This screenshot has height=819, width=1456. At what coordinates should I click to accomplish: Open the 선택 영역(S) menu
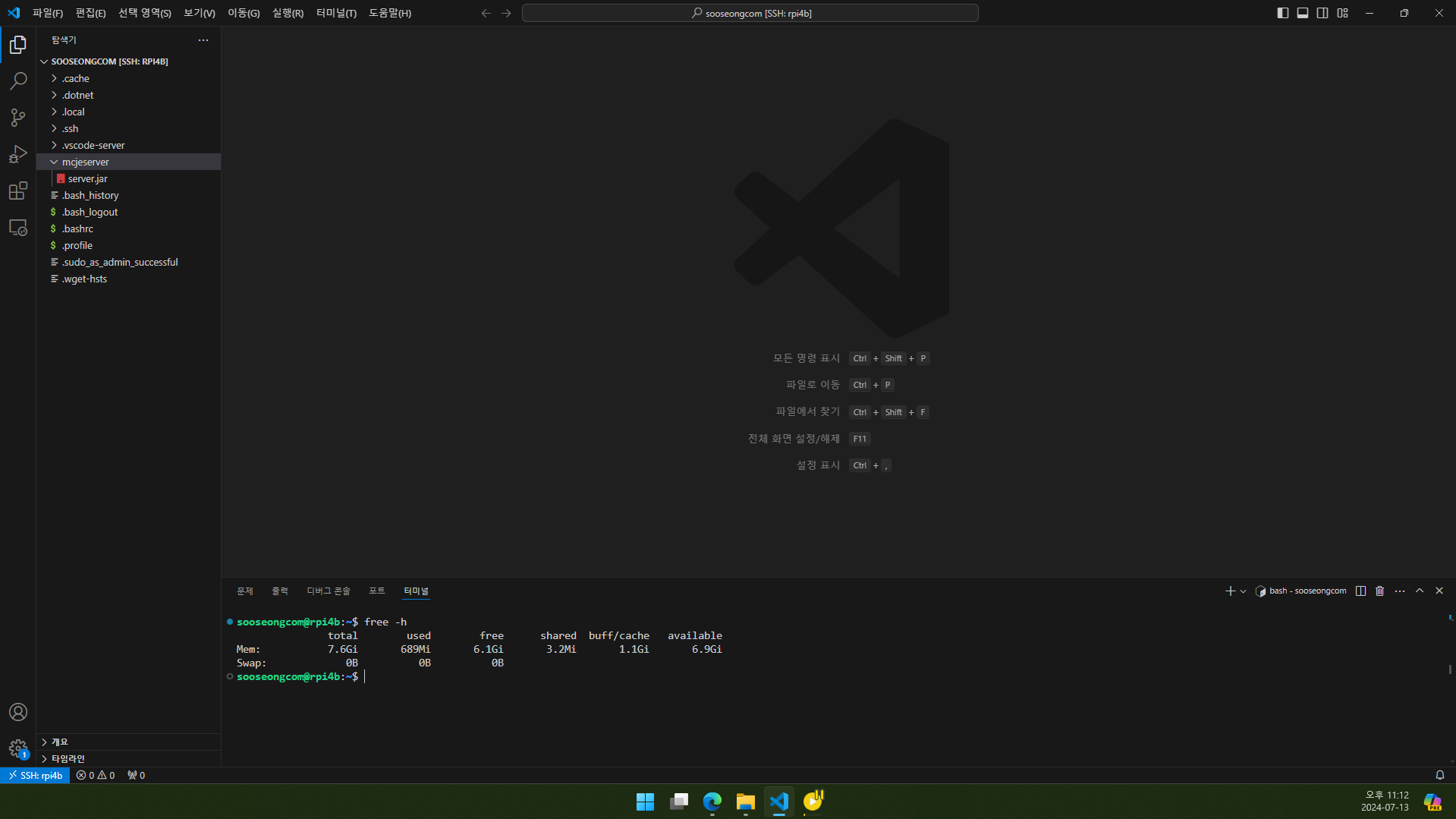[145, 13]
